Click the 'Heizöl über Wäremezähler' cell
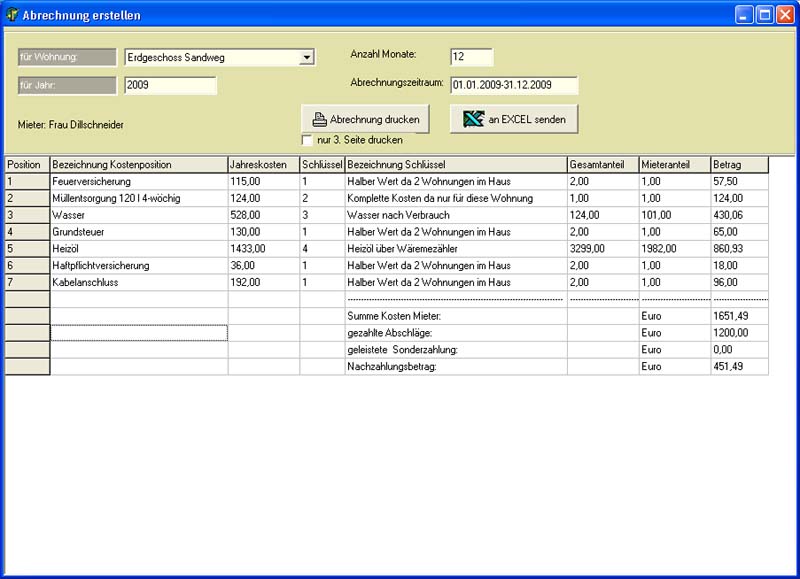Screen dimensions: 800x579 (456, 249)
